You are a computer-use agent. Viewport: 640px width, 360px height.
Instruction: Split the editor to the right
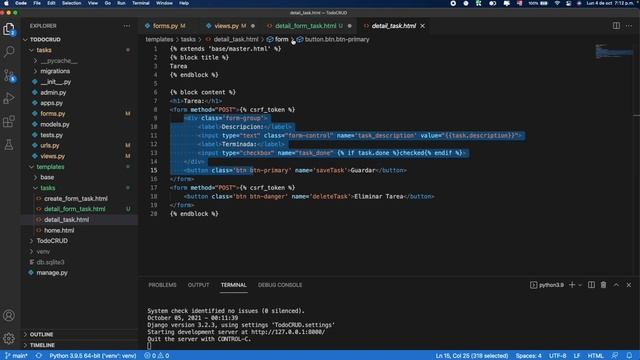click(x=616, y=26)
